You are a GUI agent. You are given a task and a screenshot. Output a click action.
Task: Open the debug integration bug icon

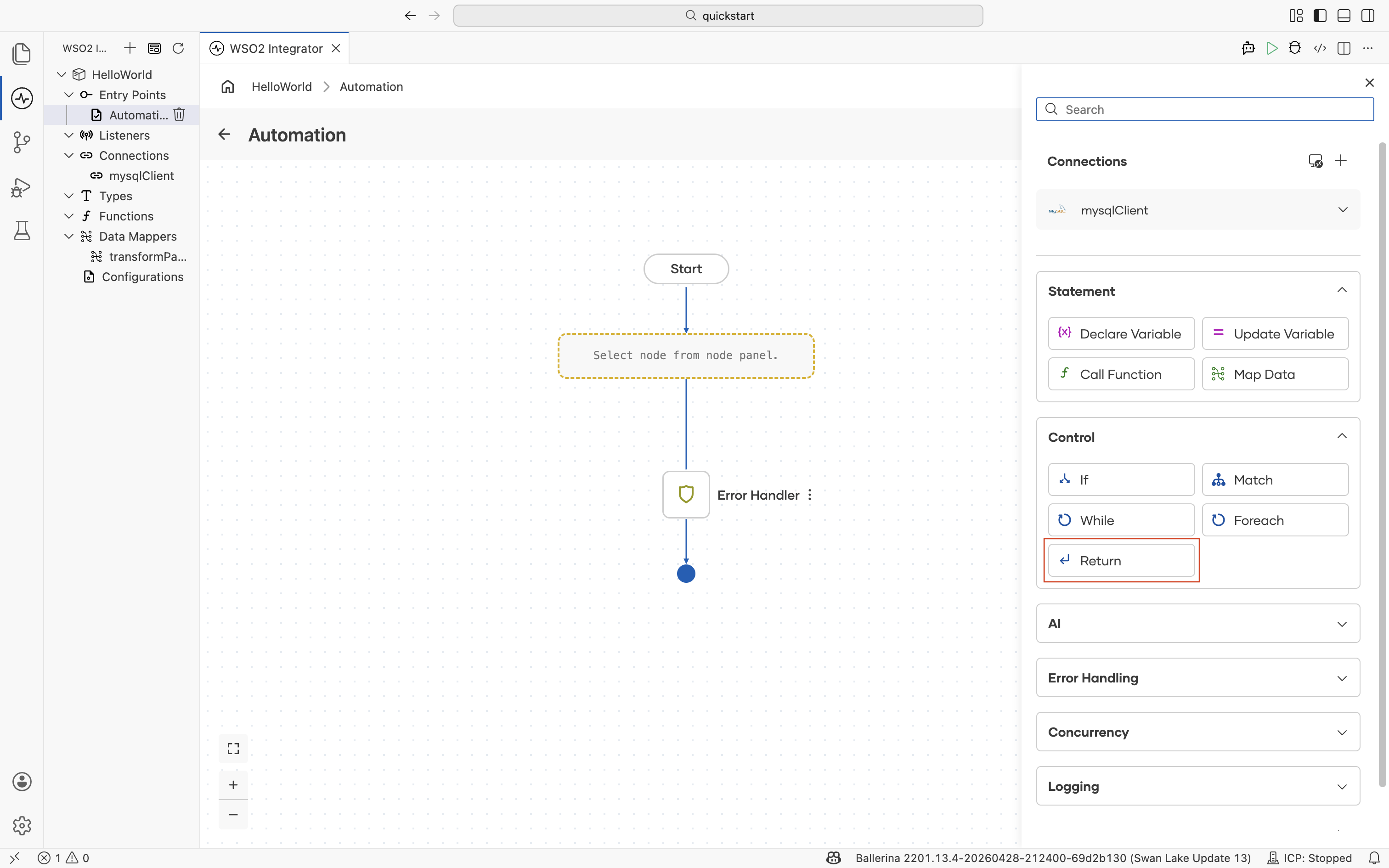click(x=1295, y=48)
